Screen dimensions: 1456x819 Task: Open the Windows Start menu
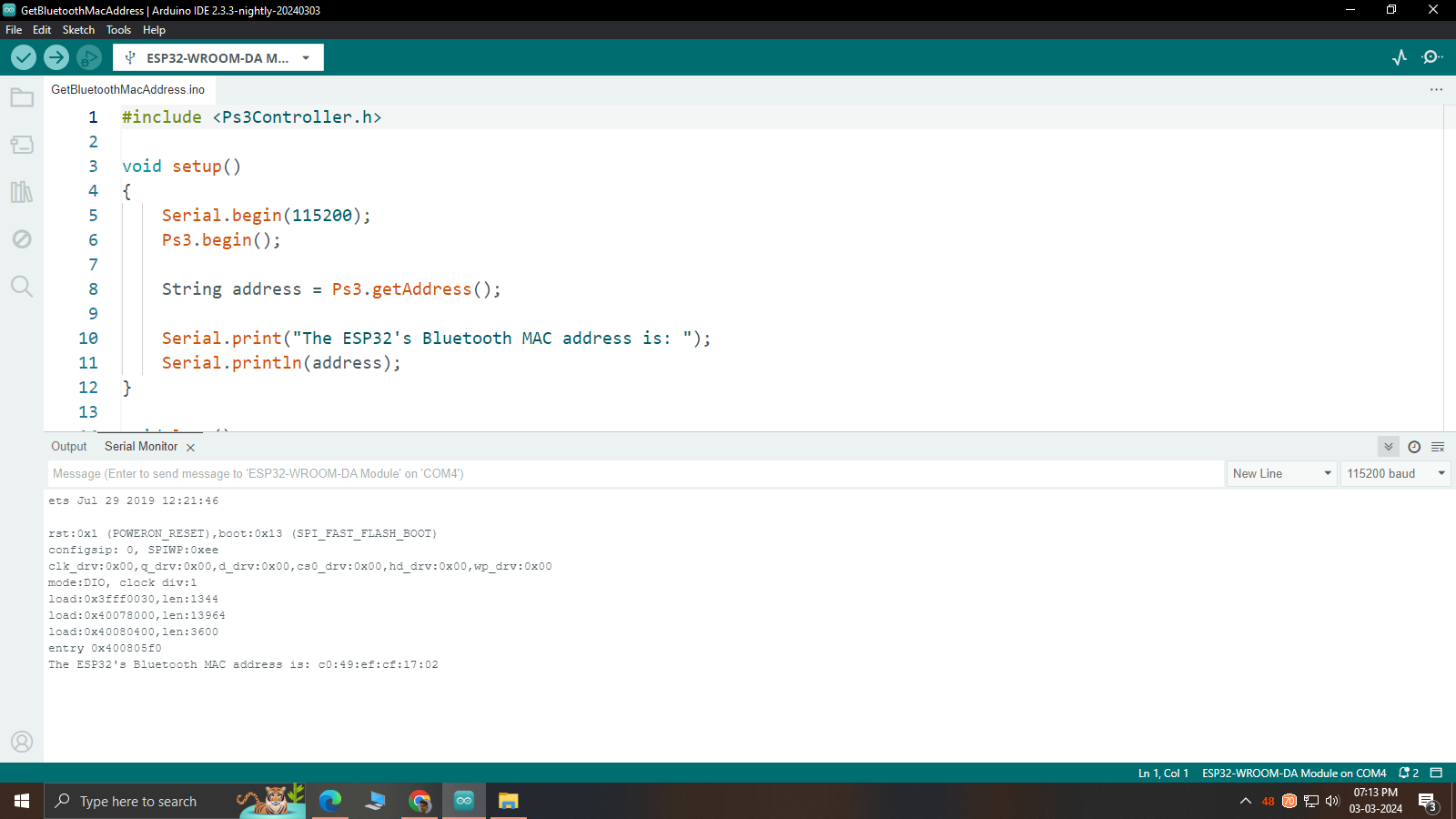pos(22,801)
